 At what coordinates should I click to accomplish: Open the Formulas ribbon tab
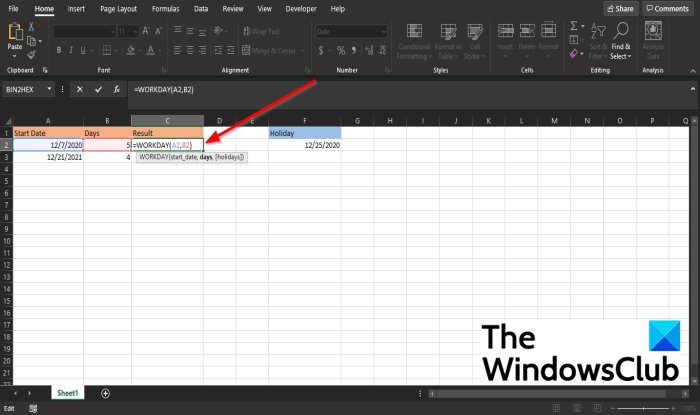point(166,9)
